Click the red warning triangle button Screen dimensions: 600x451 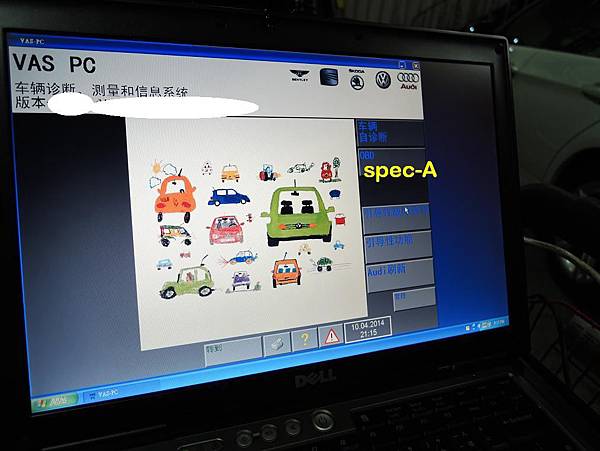pyautogui.click(x=331, y=336)
